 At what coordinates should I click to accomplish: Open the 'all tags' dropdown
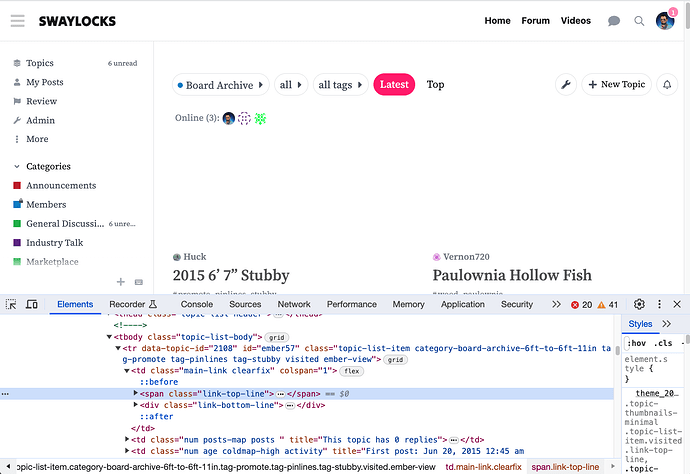coord(341,85)
